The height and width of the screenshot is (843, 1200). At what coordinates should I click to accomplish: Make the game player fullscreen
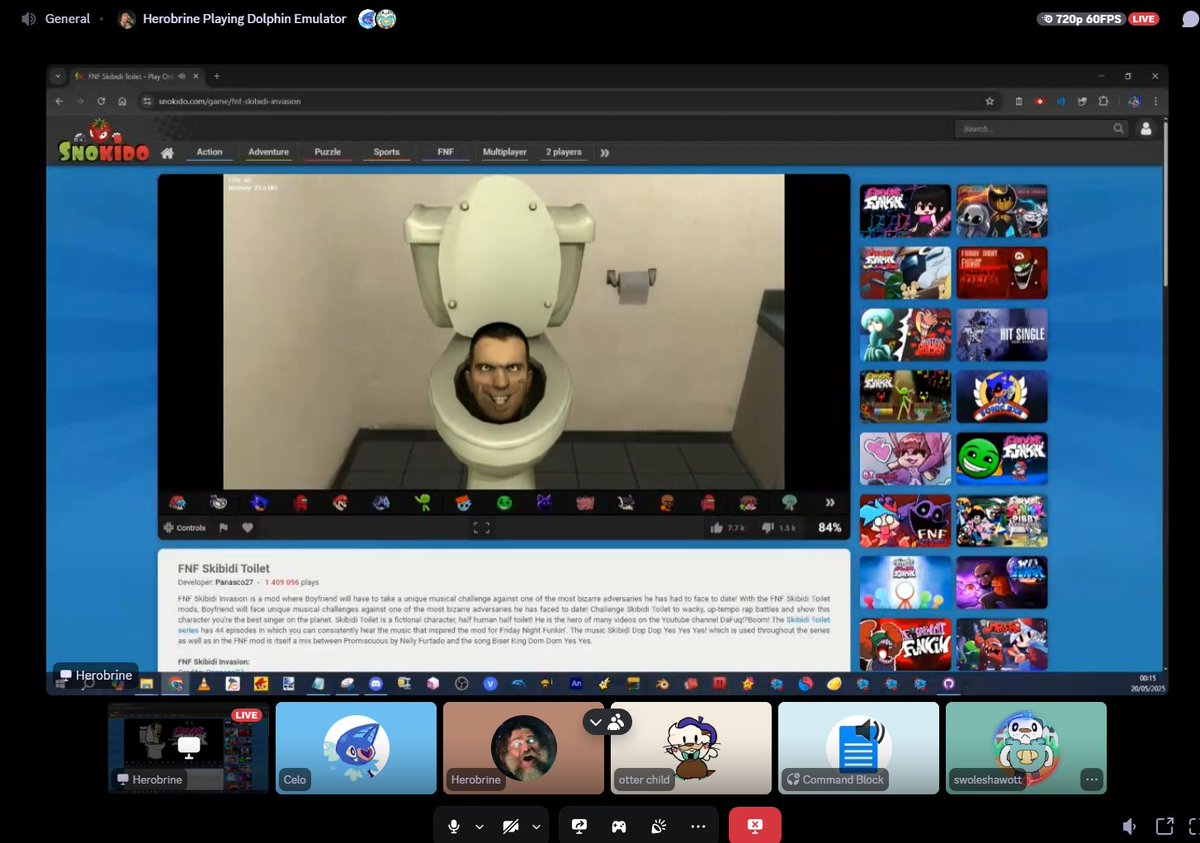(481, 528)
